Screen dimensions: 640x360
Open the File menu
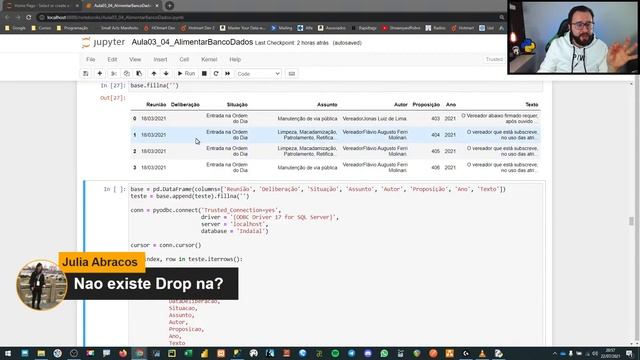(x=91, y=60)
